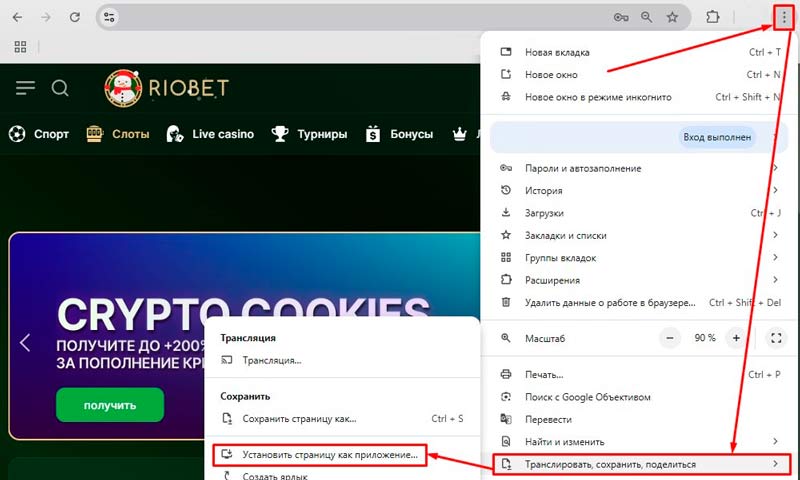Open the apps grid icon in bookmarks bar
This screenshot has width=800, height=480.
(20, 47)
